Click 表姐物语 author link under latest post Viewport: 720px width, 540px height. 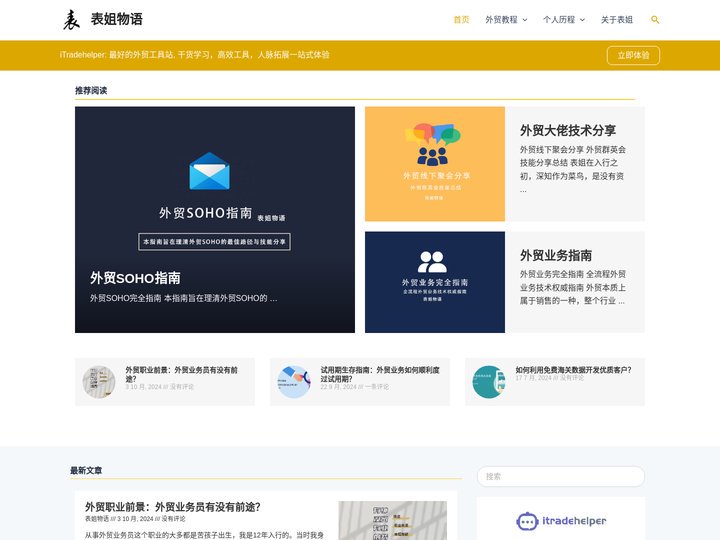[x=97, y=519]
